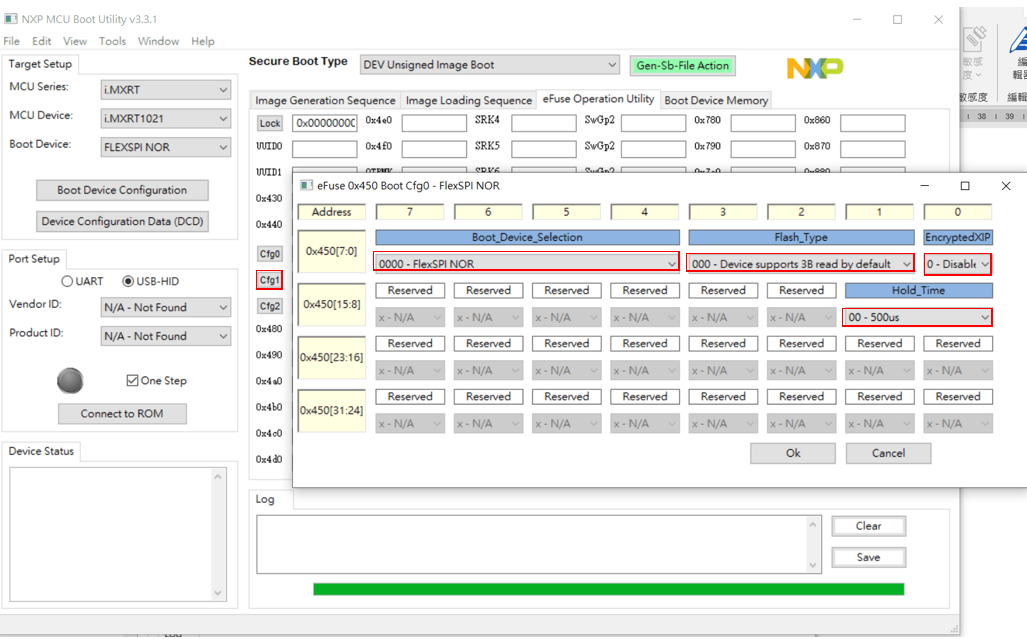Click the 0x450[31:24] address cell
The height and width of the screenshot is (639, 1027).
pyautogui.click(x=331, y=411)
